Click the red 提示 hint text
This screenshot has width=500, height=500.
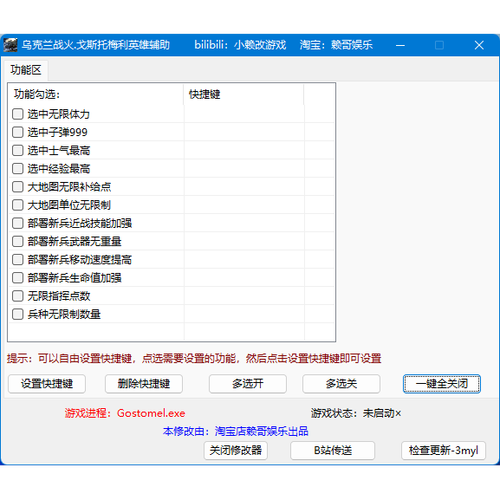pos(194,359)
